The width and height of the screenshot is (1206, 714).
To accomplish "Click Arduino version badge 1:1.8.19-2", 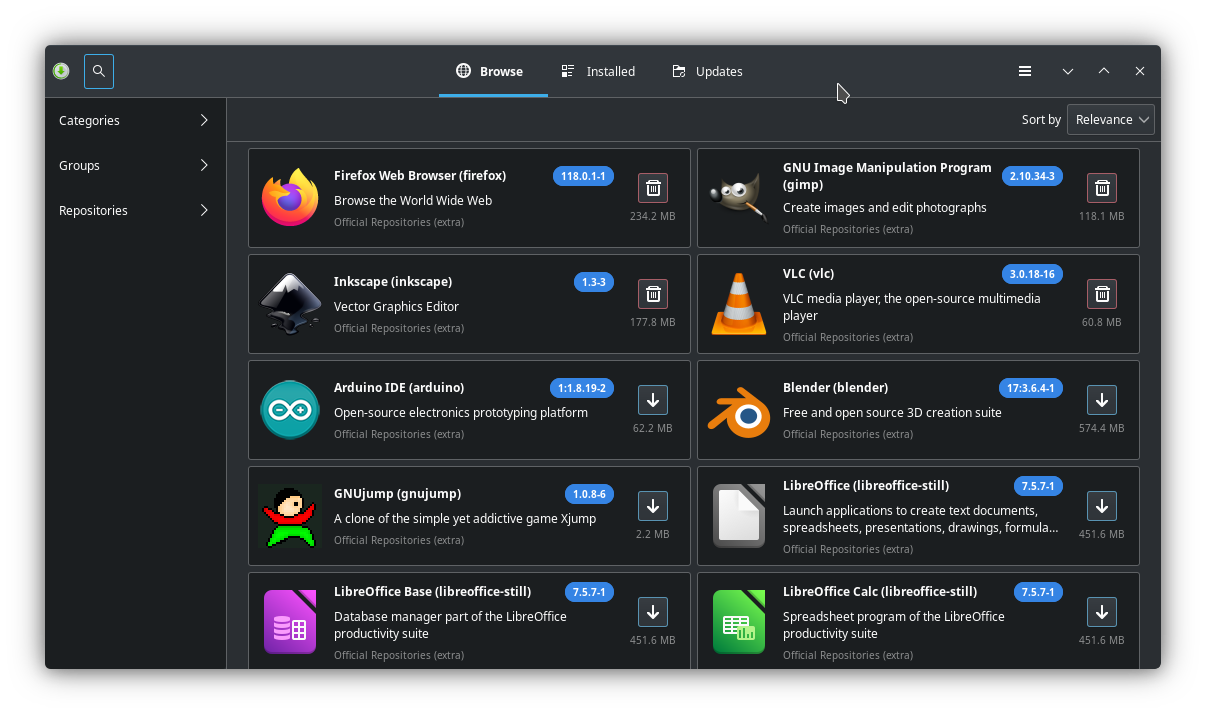I will (582, 388).
